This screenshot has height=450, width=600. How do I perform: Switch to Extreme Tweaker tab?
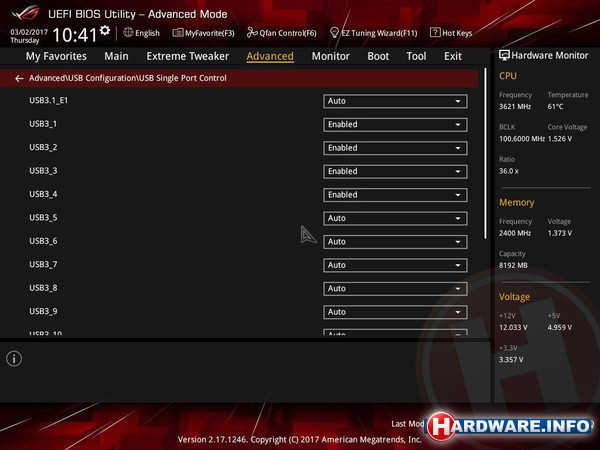pos(188,56)
